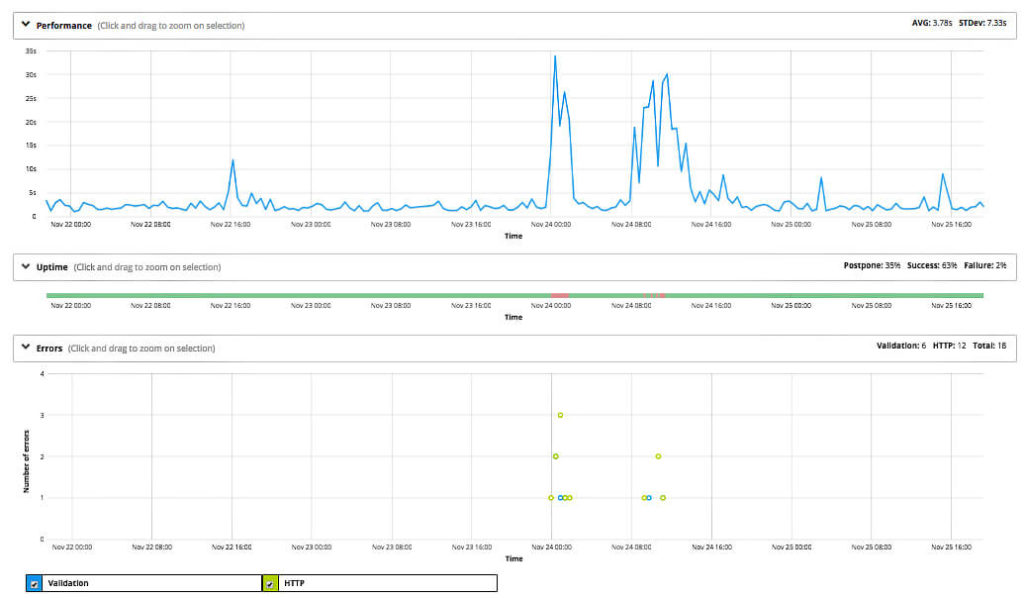Click the Postpone: 35% statistic
Viewport: 1024px width, 598px height.
pos(872,266)
